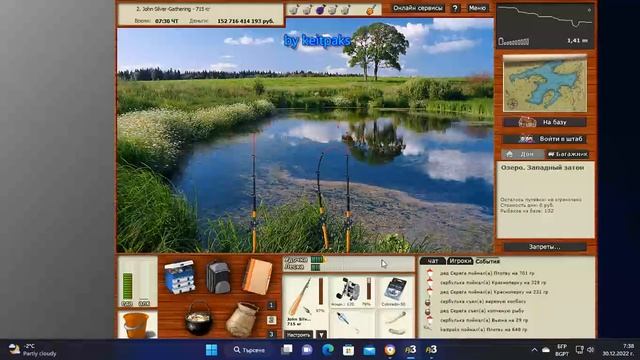
Task: Click the fifth gray flask icon
Action: tap(345, 9)
